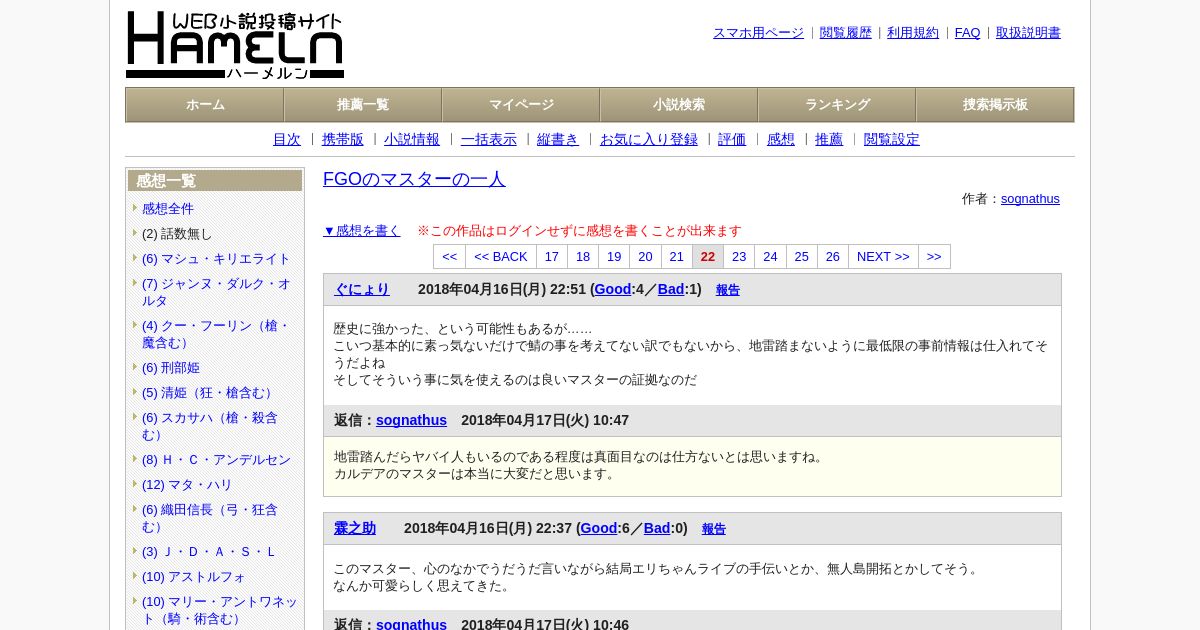The height and width of the screenshot is (630, 1200).
Task: Vote Bad on ぐにょり's review
Action: (671, 289)
